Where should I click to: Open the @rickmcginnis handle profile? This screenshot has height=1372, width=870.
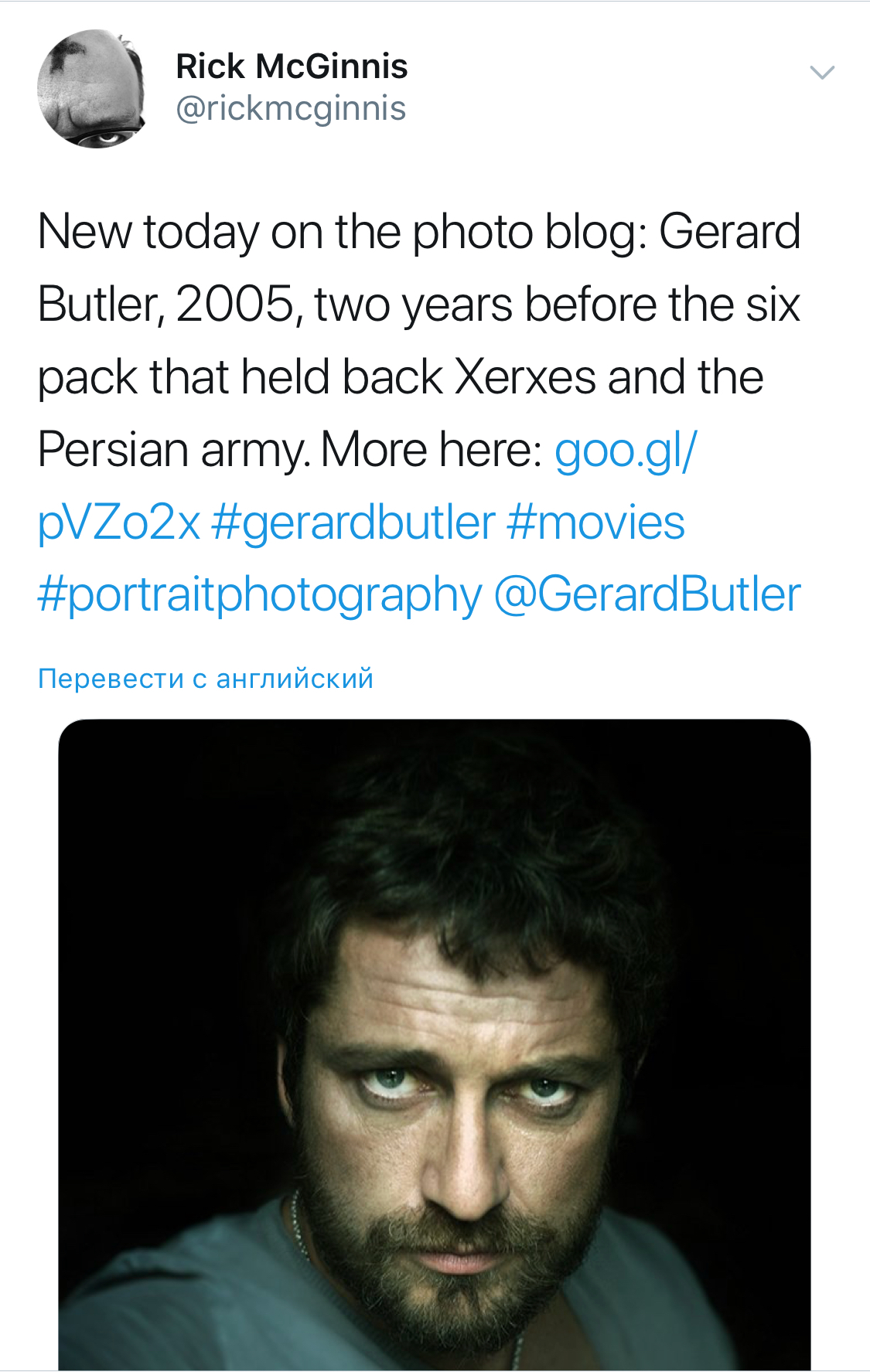(291, 108)
